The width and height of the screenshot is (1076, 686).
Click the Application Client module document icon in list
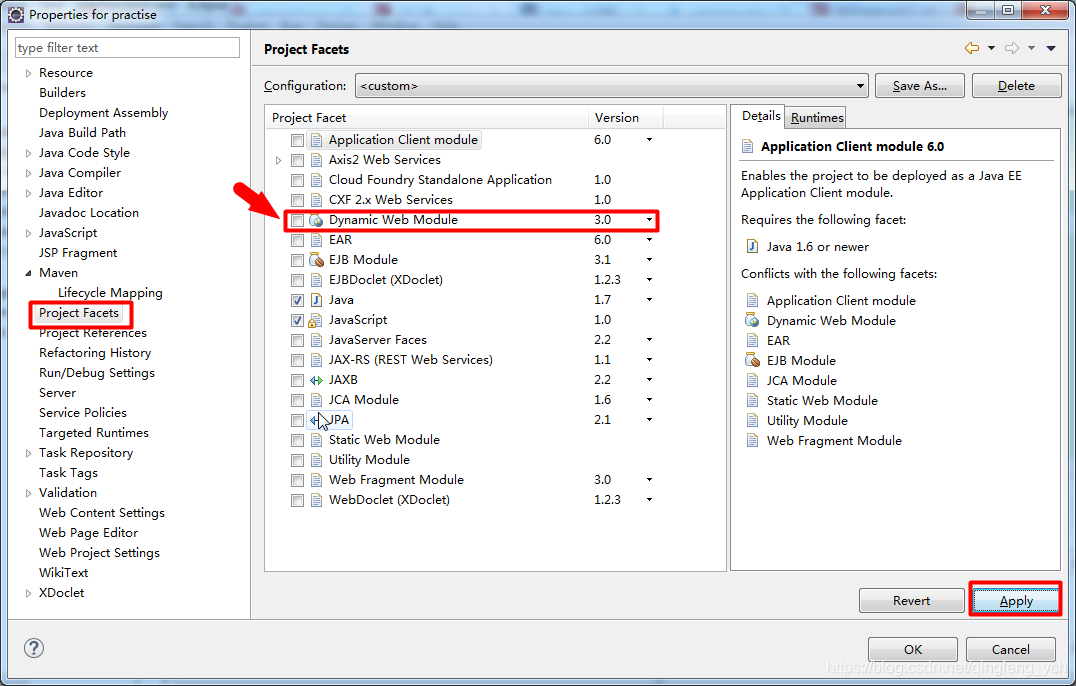pyautogui.click(x=316, y=140)
